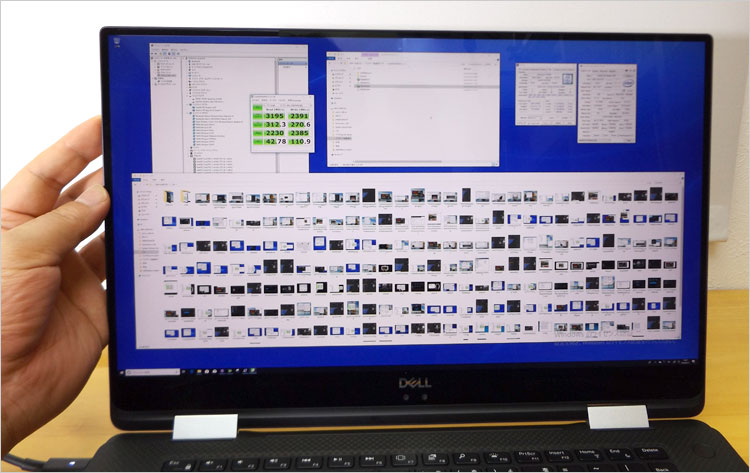This screenshot has height=473, width=750.
Task: Click the Windows Start button on taskbar
Action: 119,371
